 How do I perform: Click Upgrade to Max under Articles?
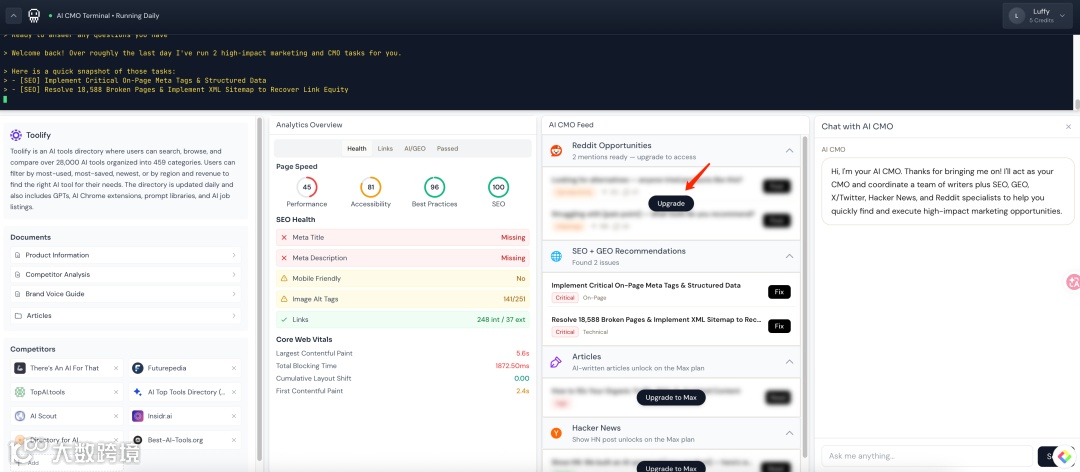671,398
